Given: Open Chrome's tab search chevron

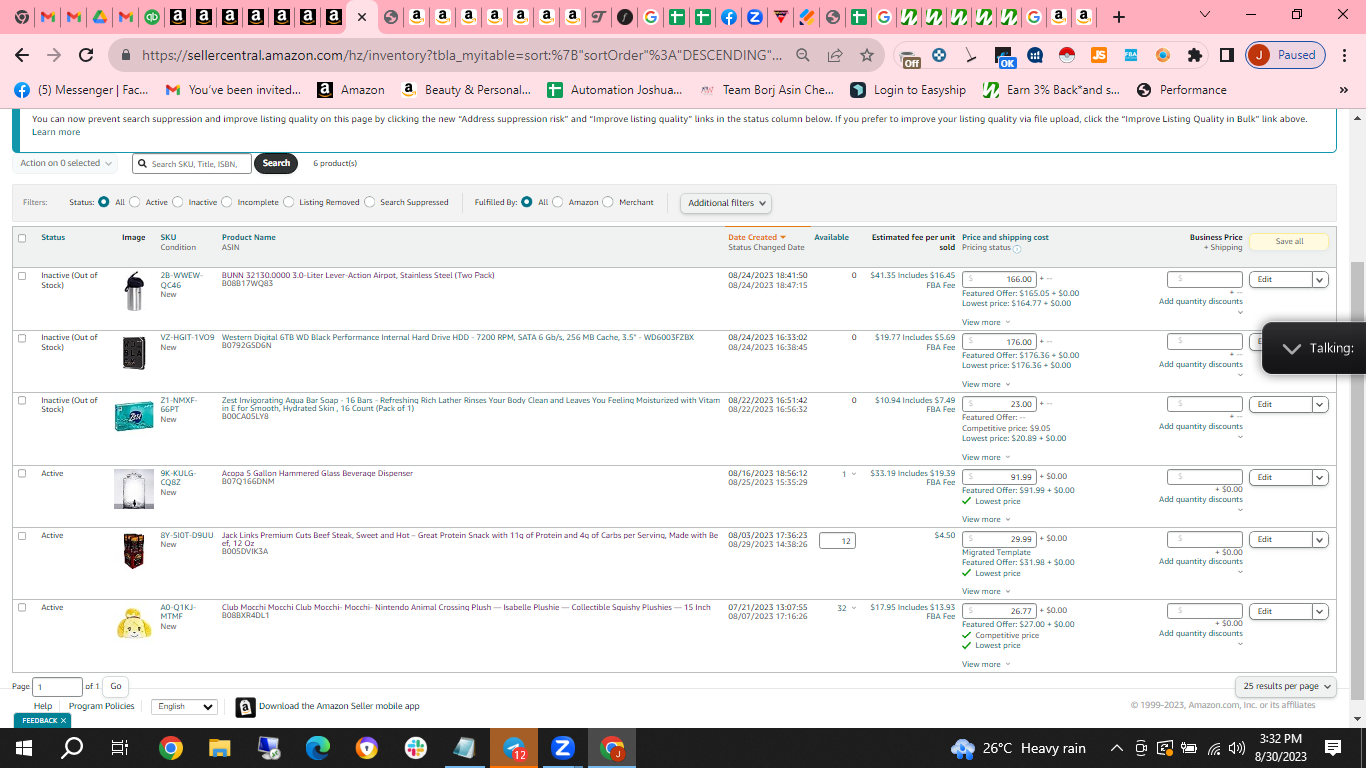Looking at the screenshot, I should [x=1204, y=15].
